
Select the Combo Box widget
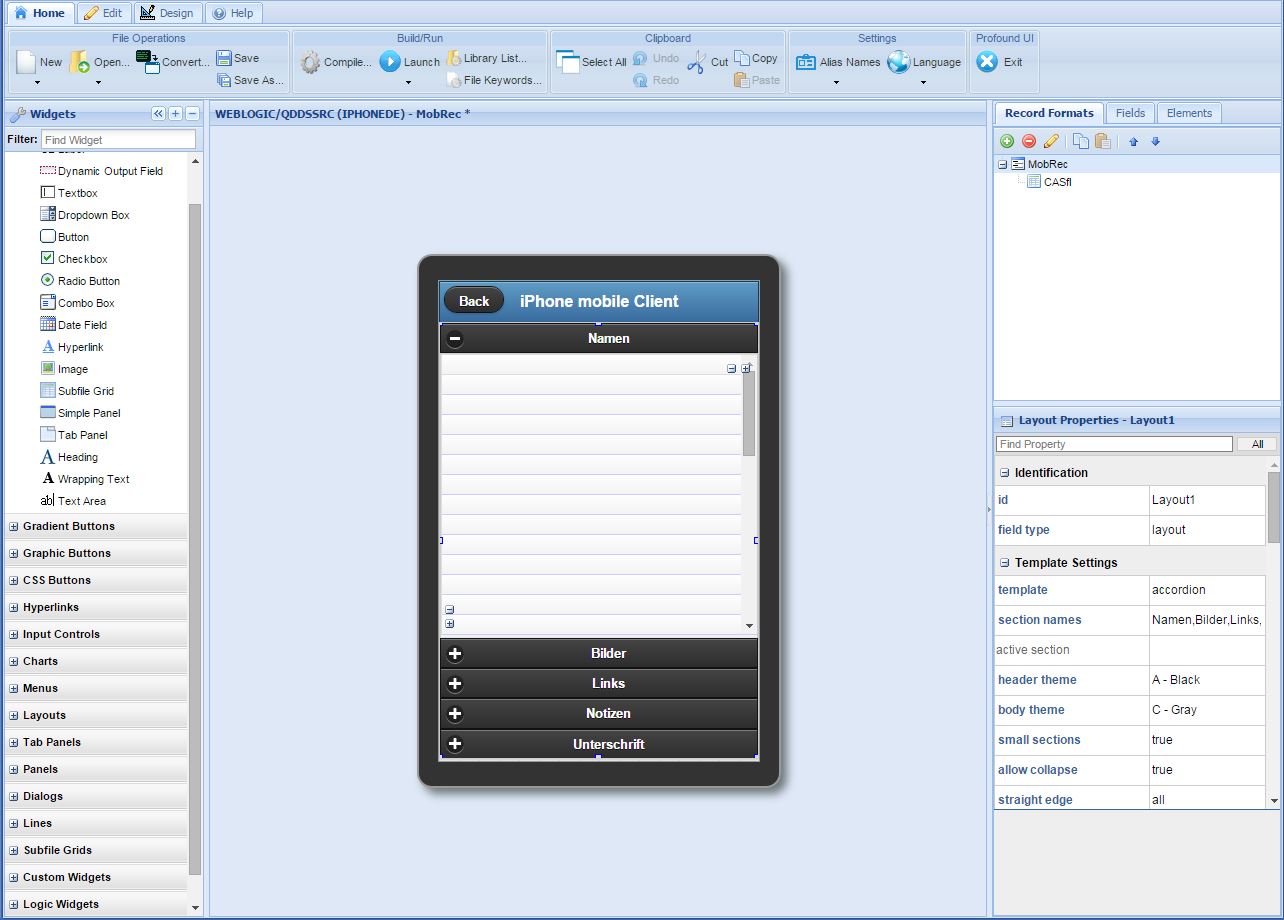[77, 303]
